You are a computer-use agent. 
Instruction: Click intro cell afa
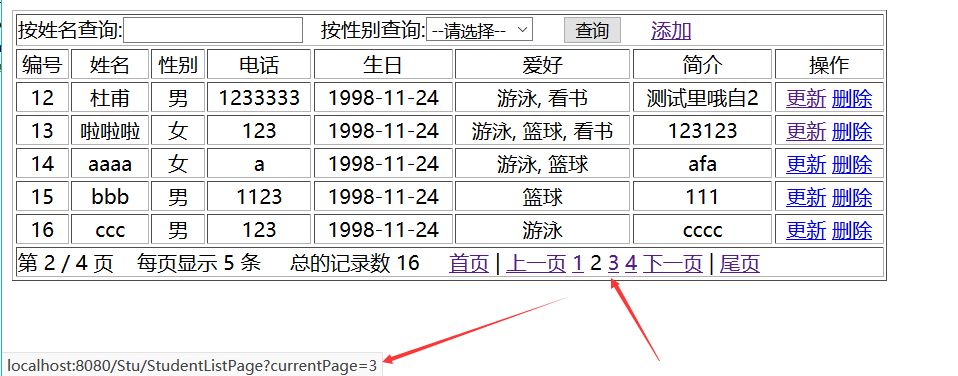(x=702, y=164)
